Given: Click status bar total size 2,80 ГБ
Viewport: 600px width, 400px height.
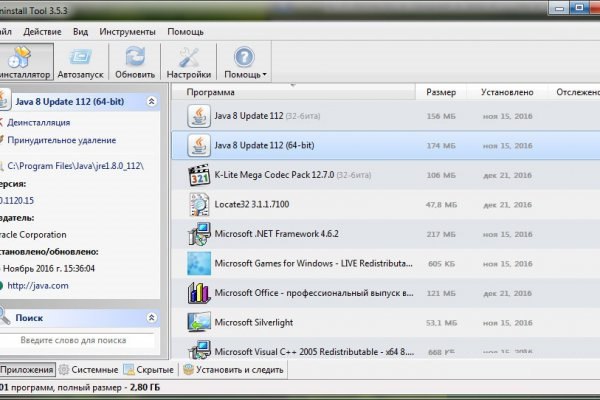Looking at the screenshot, I should coord(145,387).
